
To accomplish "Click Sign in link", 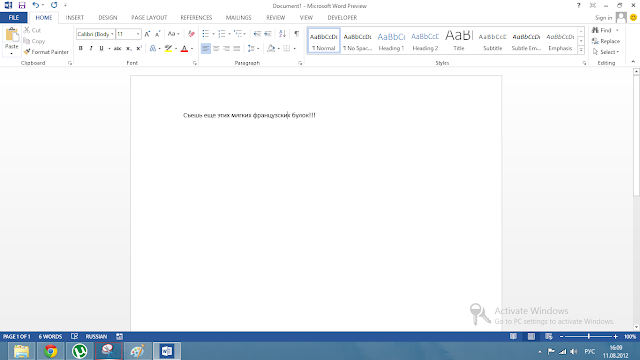I will (603, 18).
